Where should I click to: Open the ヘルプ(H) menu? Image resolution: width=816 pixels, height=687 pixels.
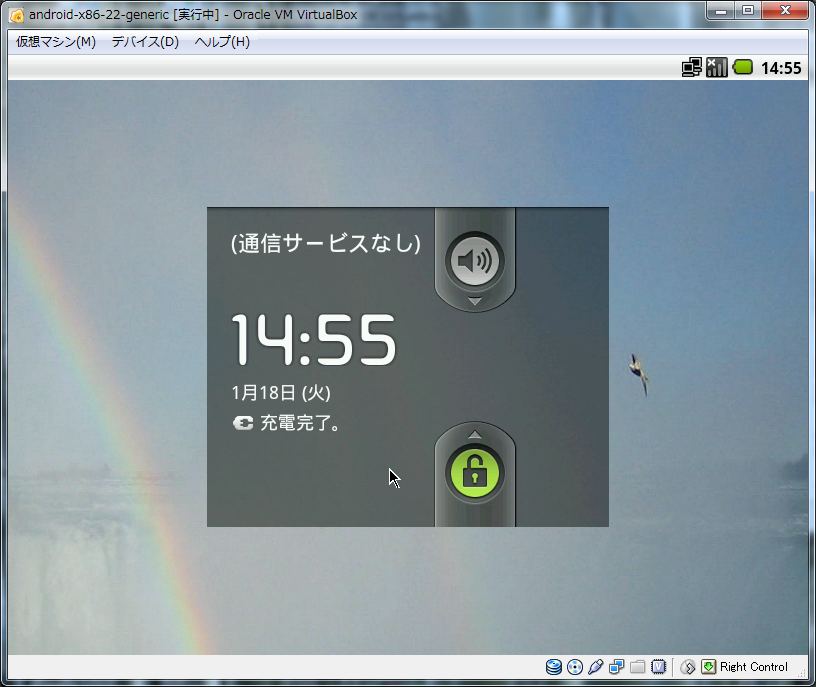tap(222, 42)
